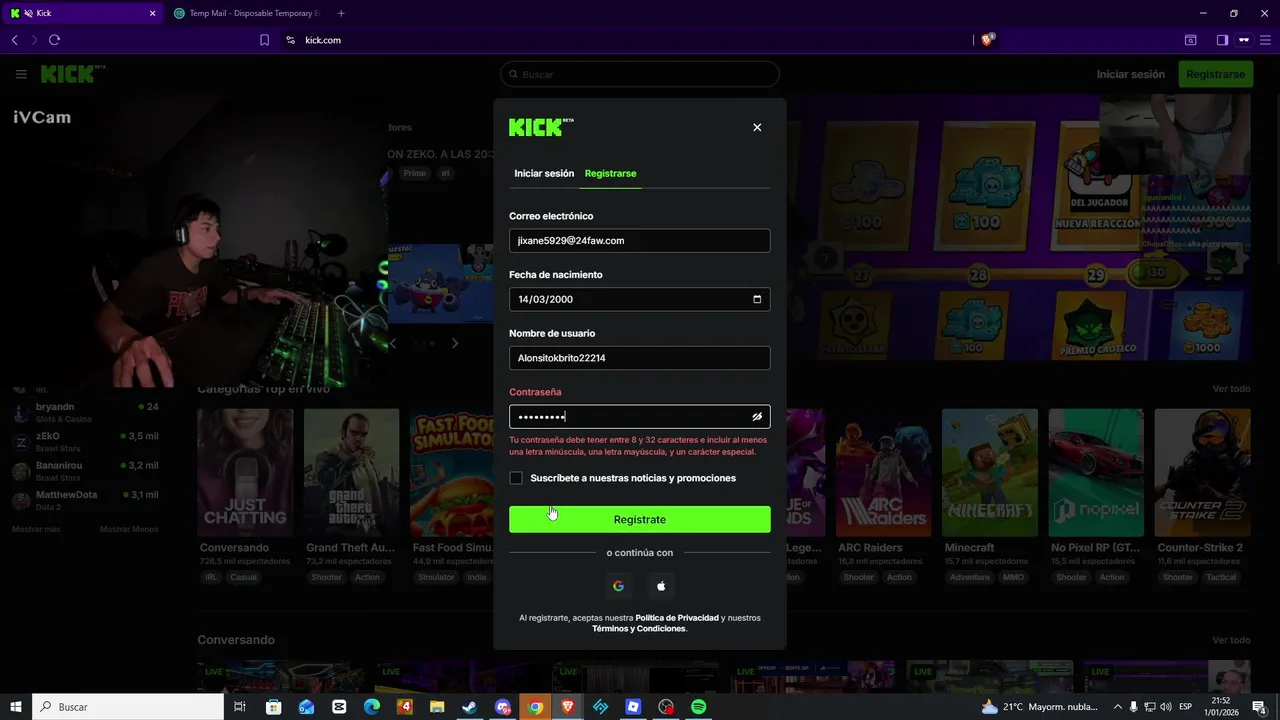Switch to Temp Mail browser tab
1280x720 pixels.
(246, 13)
